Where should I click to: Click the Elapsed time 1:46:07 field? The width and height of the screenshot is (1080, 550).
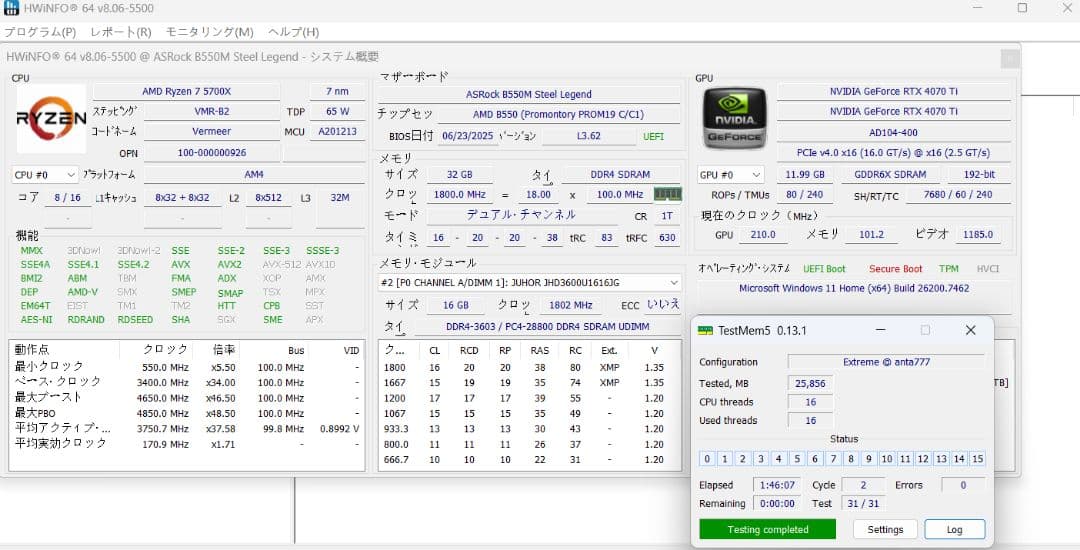777,485
